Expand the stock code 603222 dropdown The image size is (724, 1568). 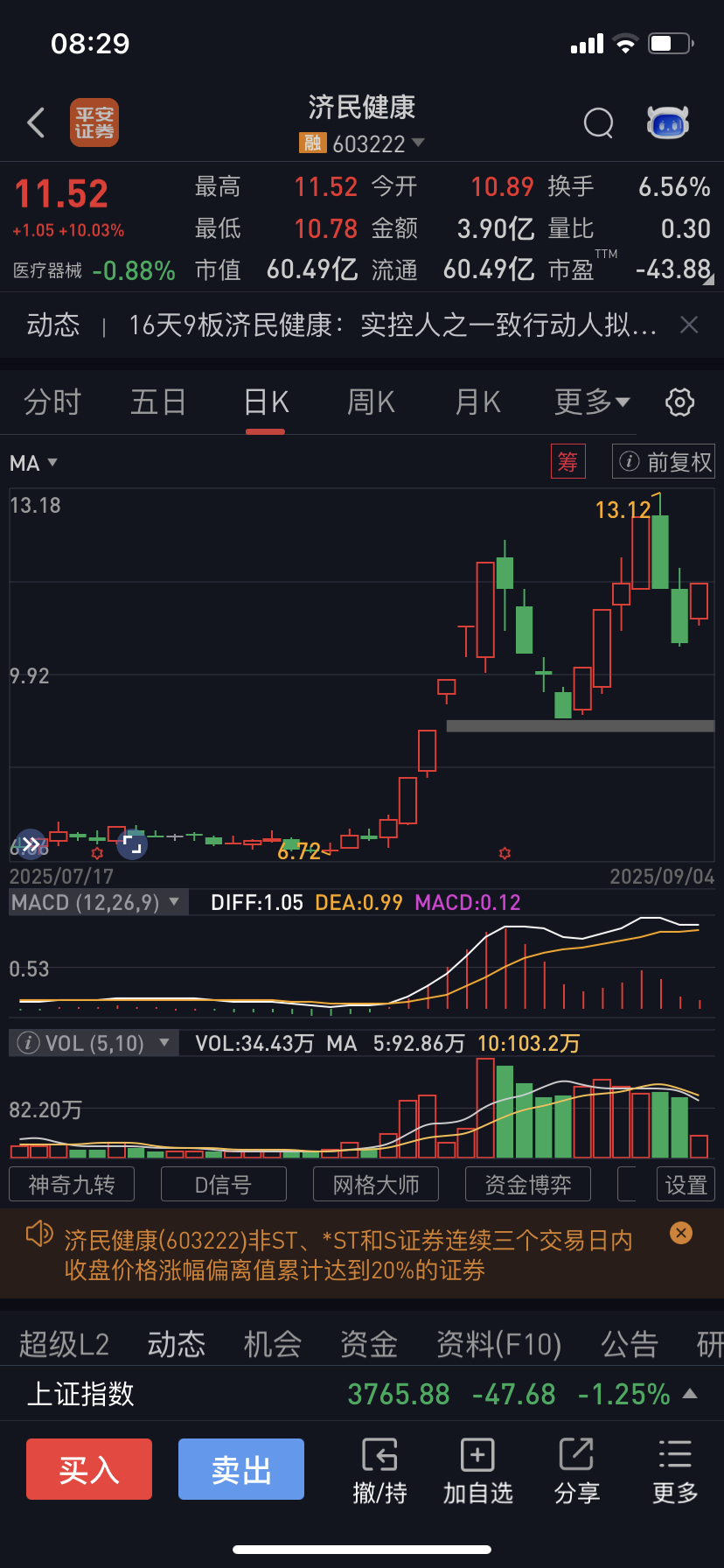[x=418, y=143]
